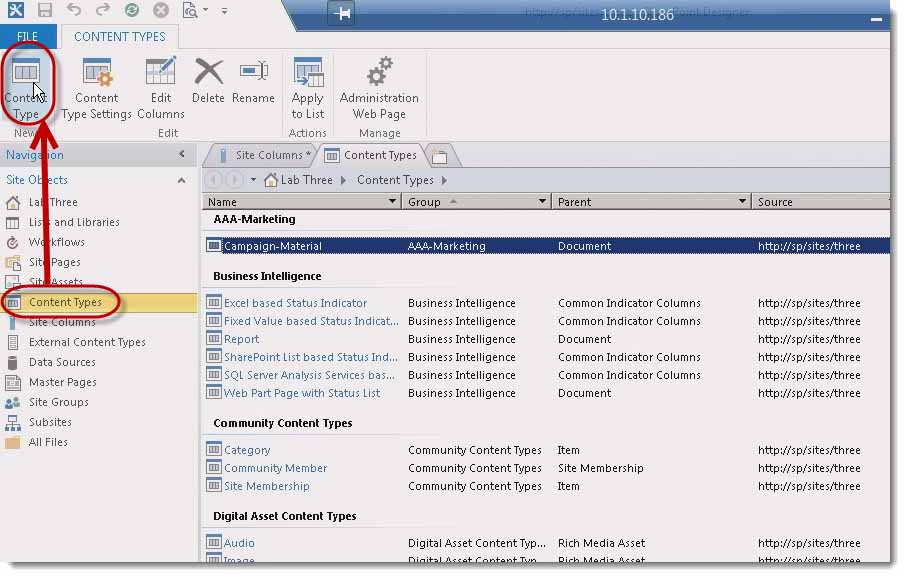The width and height of the screenshot is (905, 577).
Task: Open the Campaign-Material content type
Action: [x=268, y=245]
